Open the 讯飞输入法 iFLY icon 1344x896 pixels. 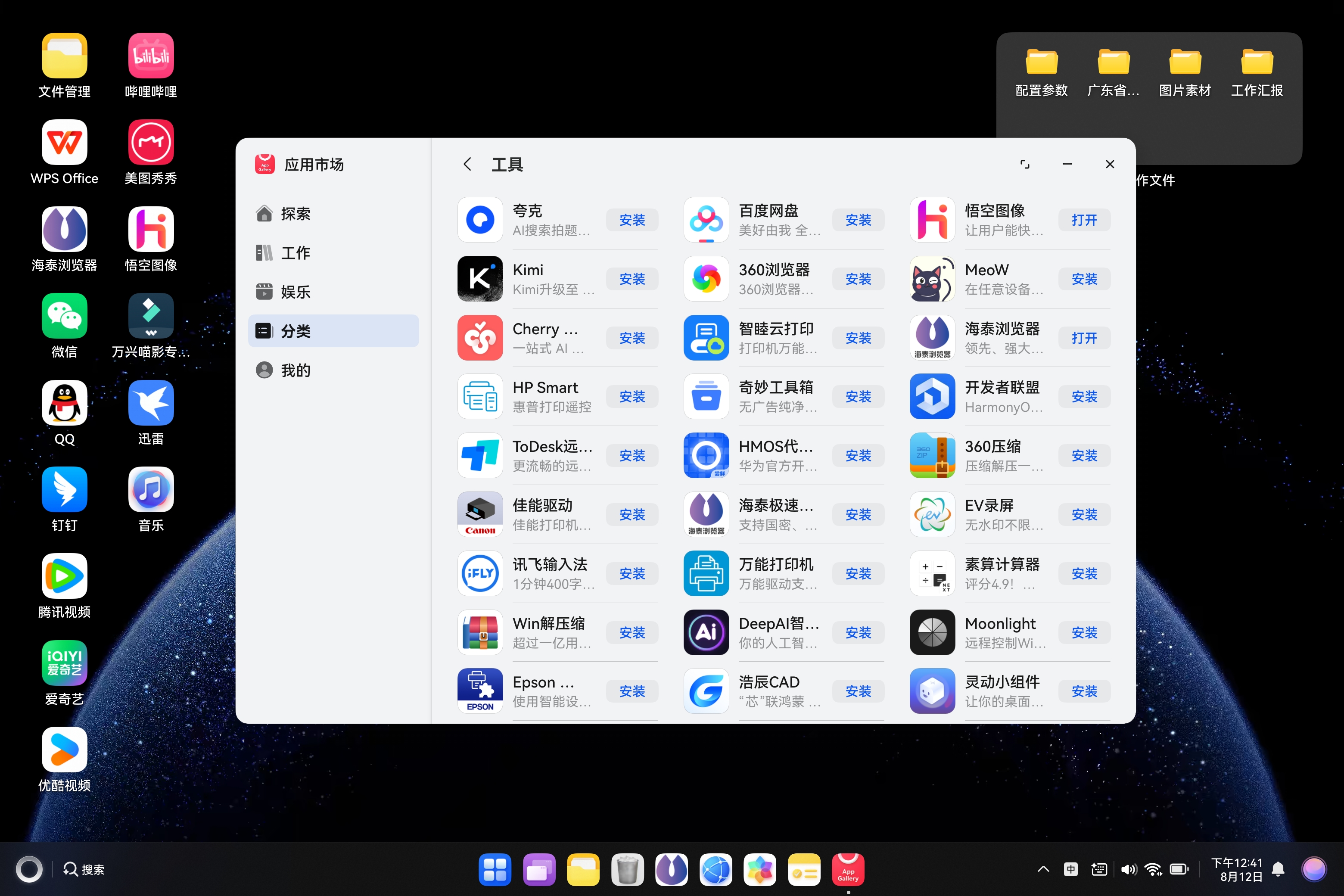pyautogui.click(x=480, y=573)
